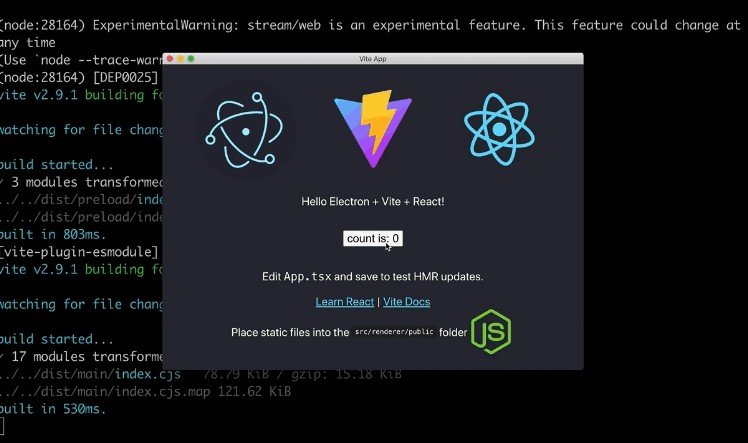
Task: Click 'built in 530ms.' in the terminal
Action: coord(52,409)
